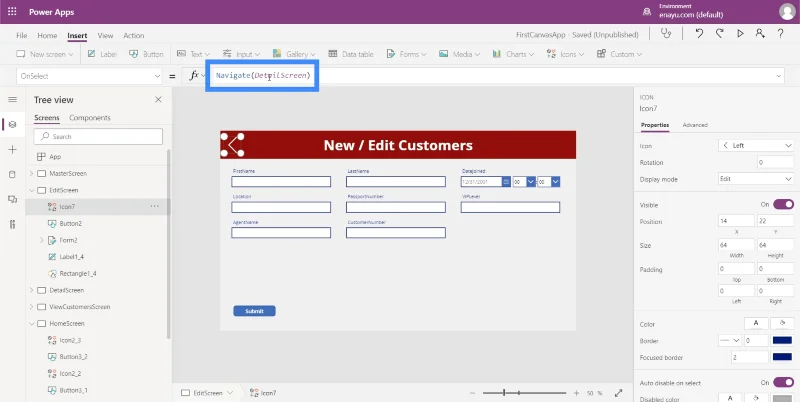Preview the app with play icon
The image size is (800, 402).
tap(740, 34)
